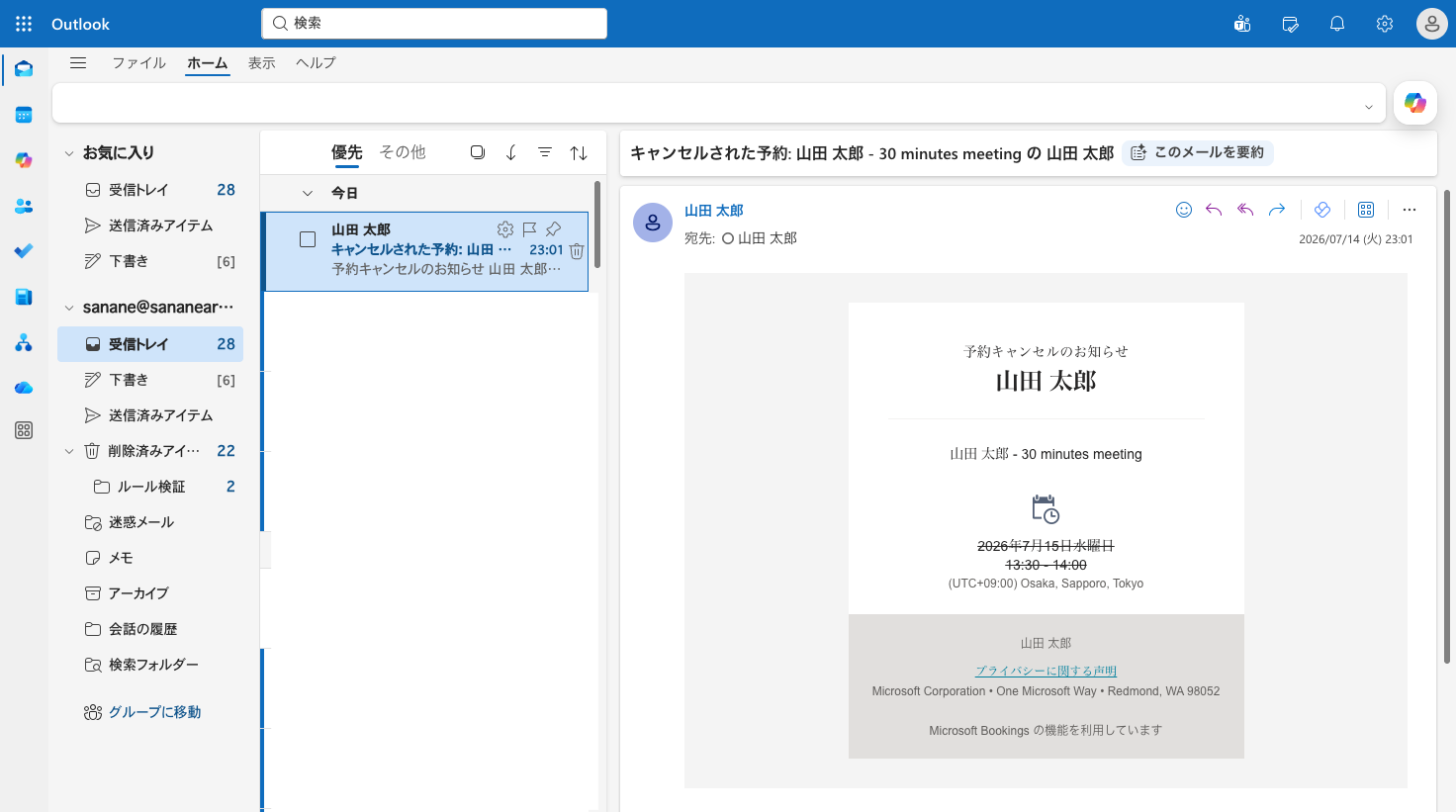The width and height of the screenshot is (1456, 812).
Task: Reply all to the open email
Action: [x=1245, y=210]
